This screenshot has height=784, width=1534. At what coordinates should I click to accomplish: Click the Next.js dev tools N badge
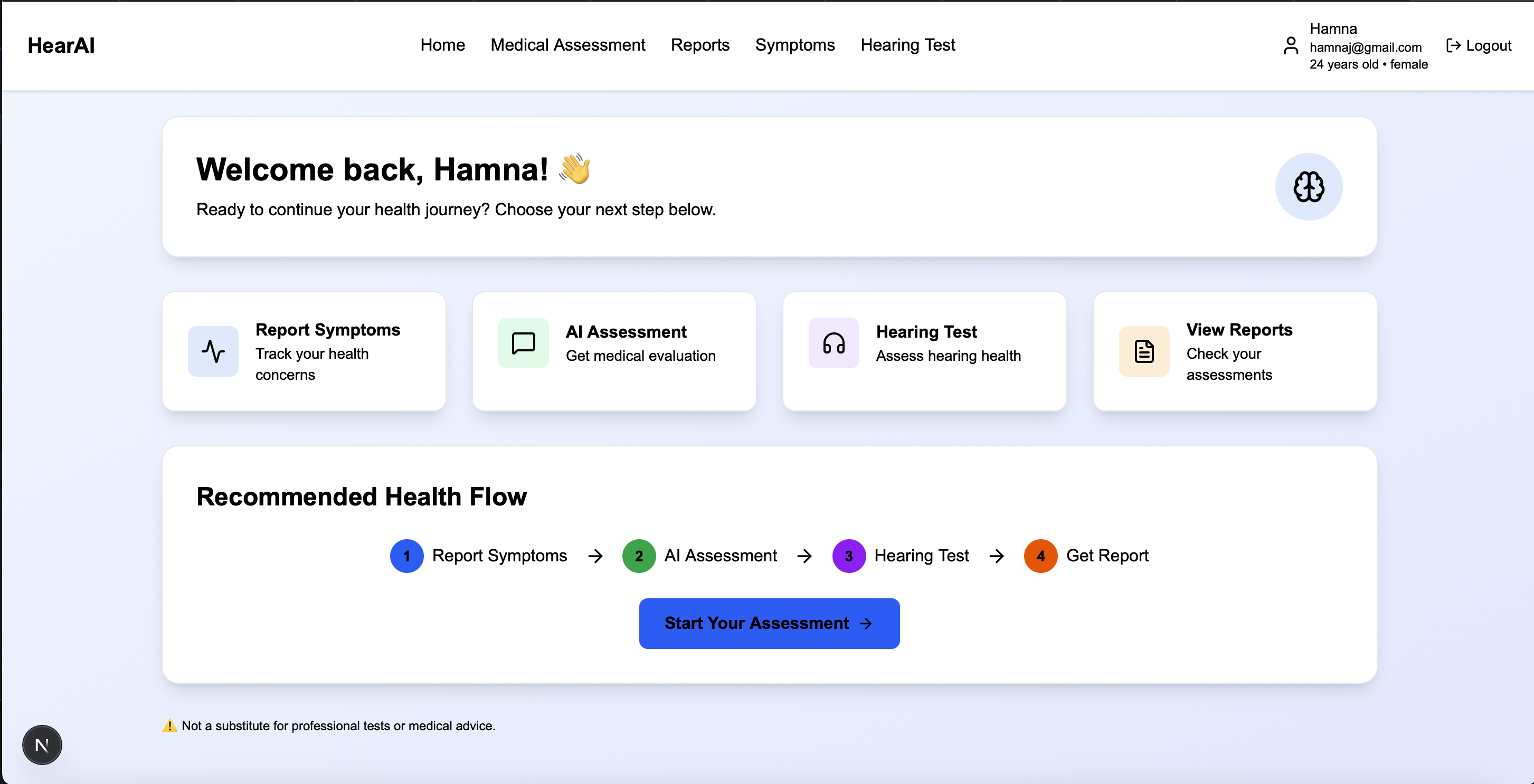click(42, 744)
